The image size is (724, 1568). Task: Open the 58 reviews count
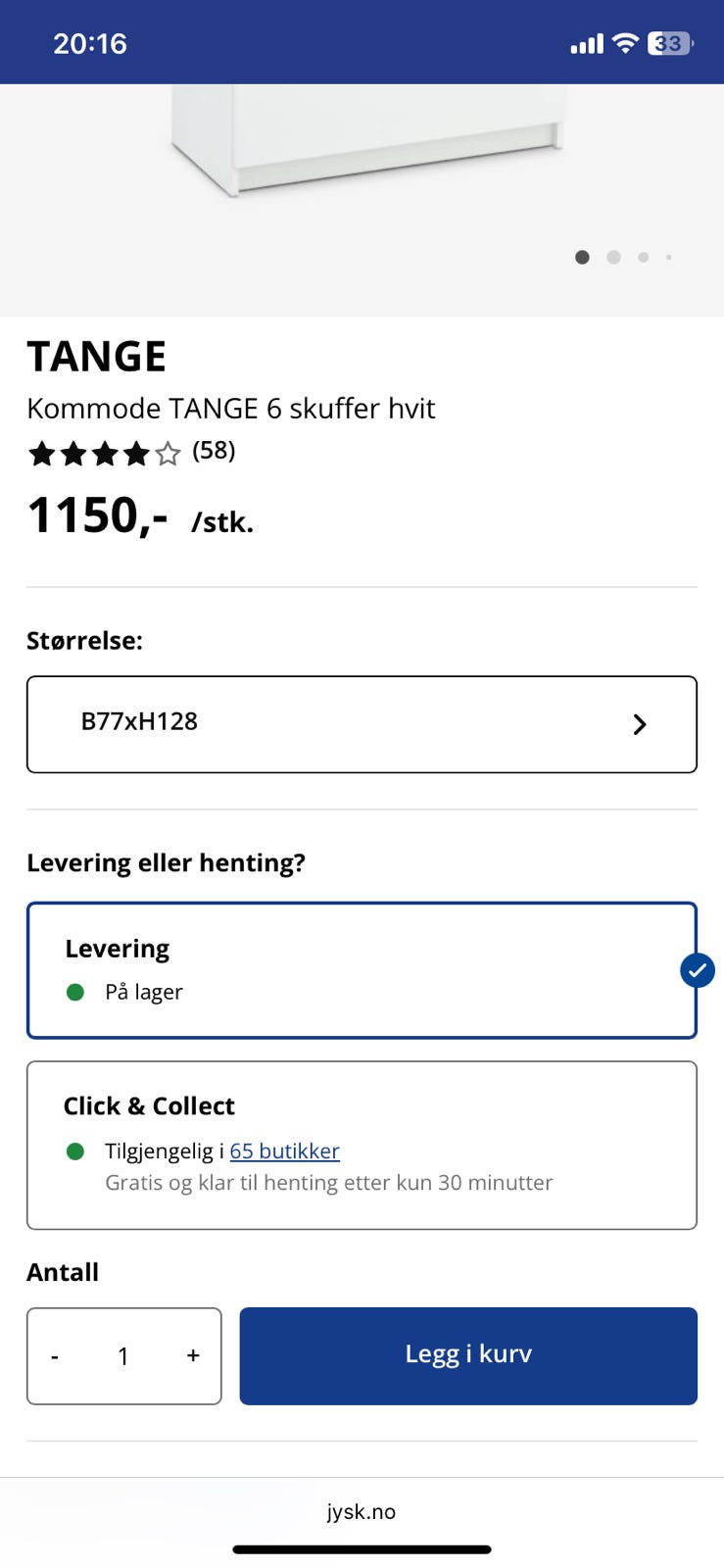click(214, 451)
